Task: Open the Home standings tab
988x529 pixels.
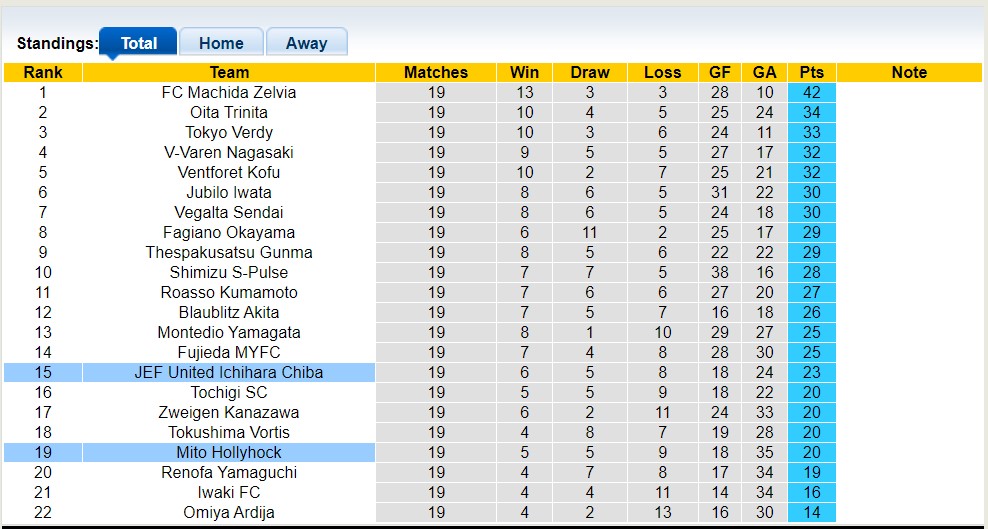Action: click(x=221, y=43)
